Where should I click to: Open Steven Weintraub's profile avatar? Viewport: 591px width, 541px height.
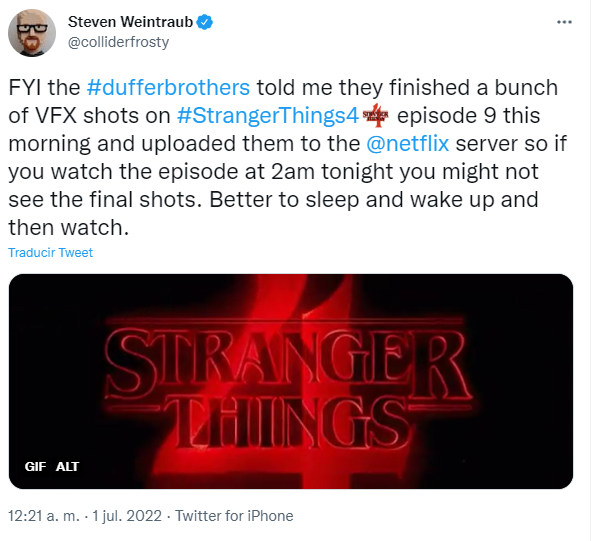coord(32,33)
